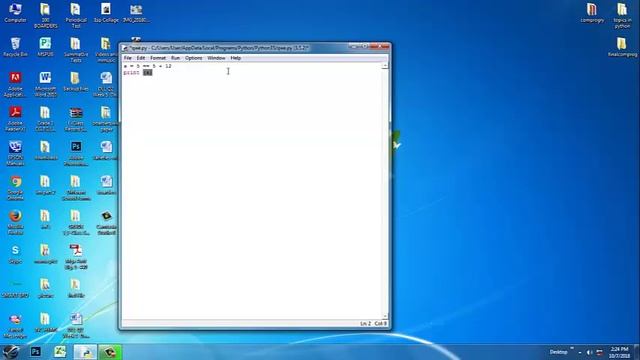Open Photoshop from the taskbar

(36, 352)
